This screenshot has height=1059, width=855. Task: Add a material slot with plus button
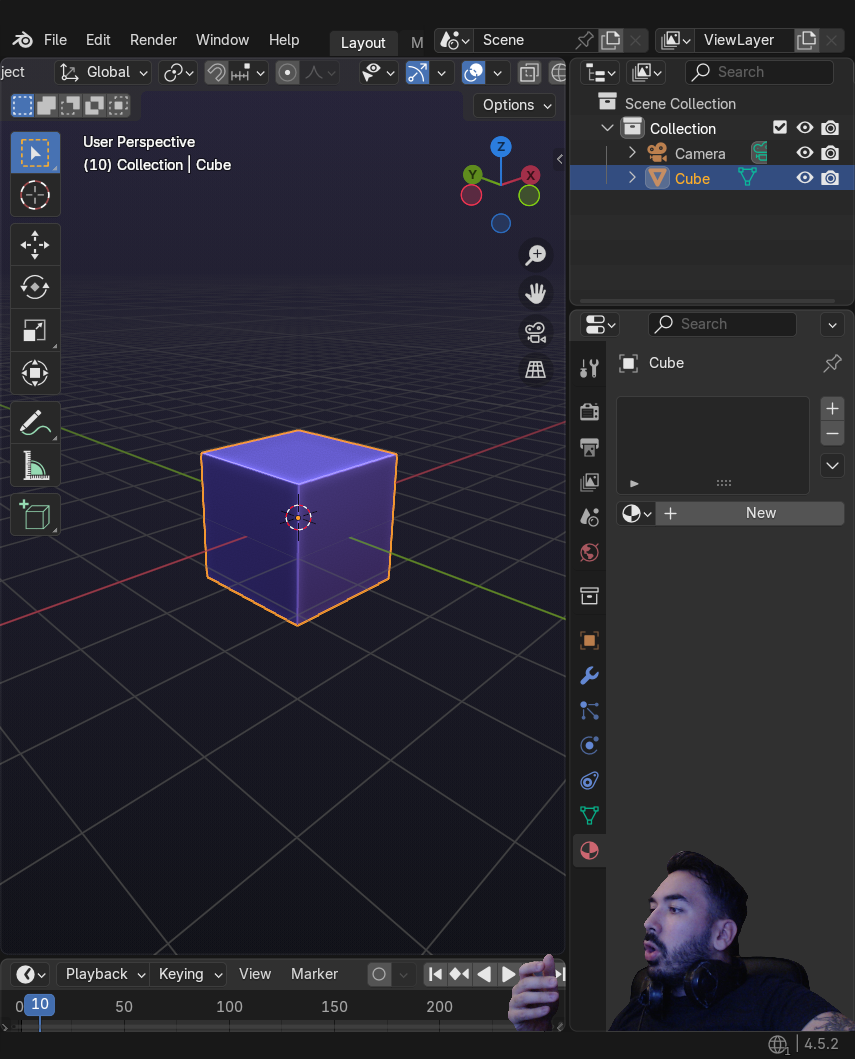[832, 408]
